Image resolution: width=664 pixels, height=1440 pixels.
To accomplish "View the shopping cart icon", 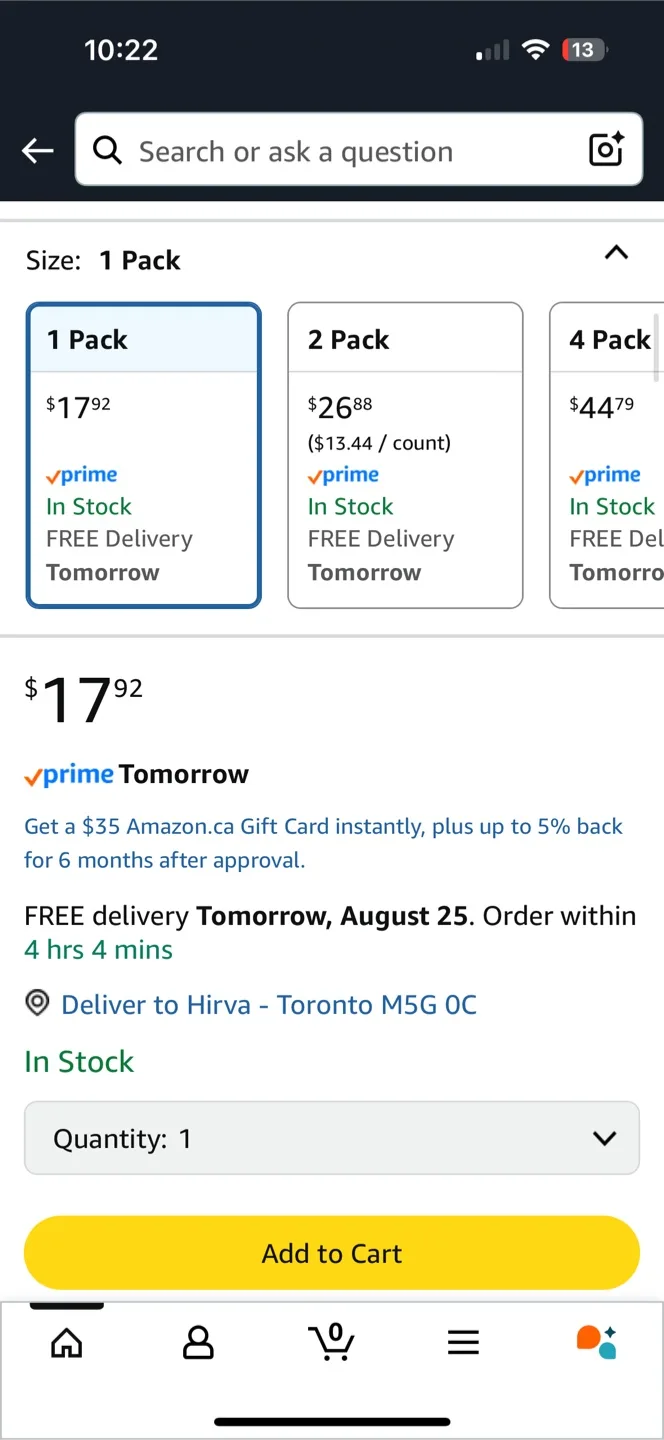I will point(332,1343).
